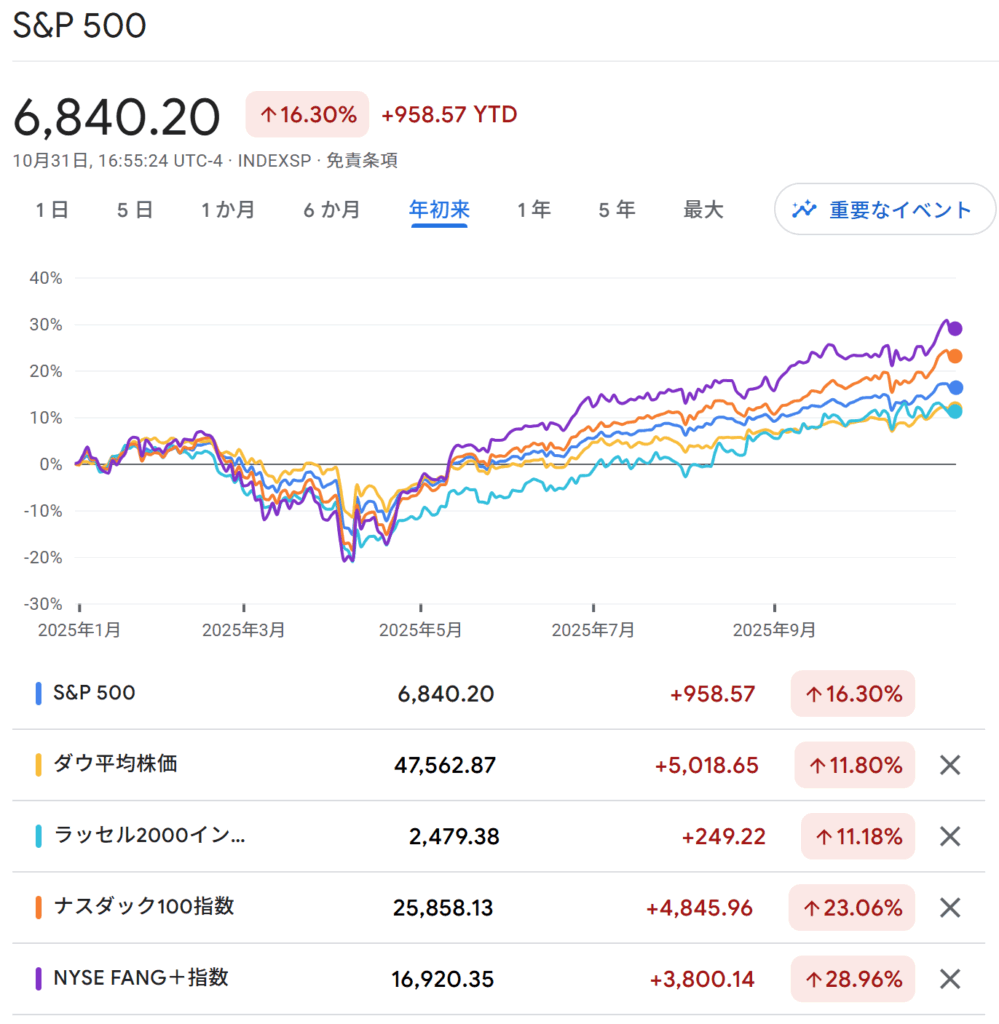Click the 16.30% YTD change badge at top

(307, 115)
